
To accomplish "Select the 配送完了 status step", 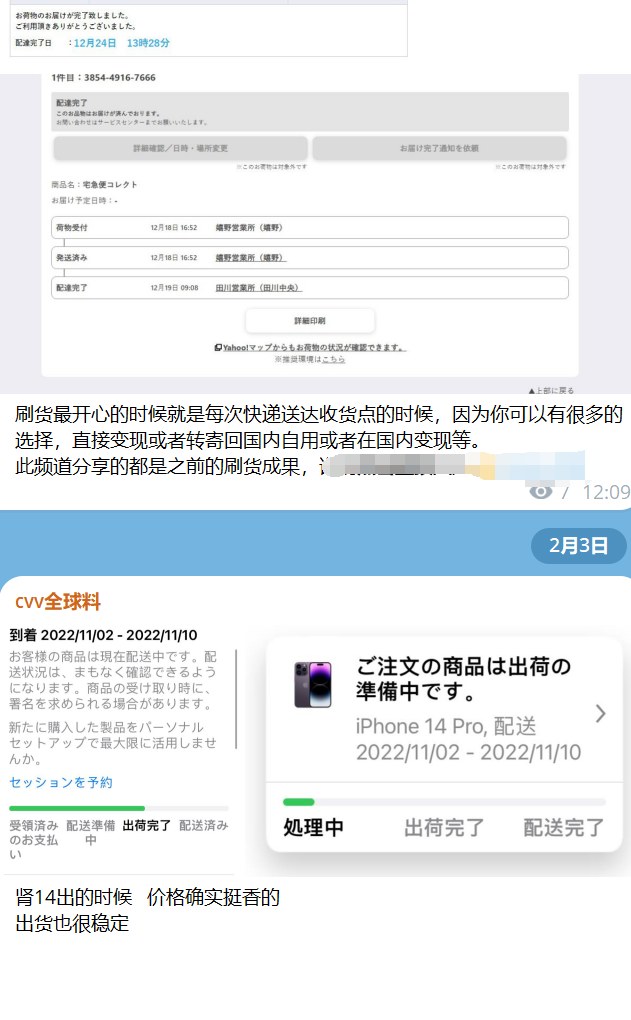I will tap(563, 827).
